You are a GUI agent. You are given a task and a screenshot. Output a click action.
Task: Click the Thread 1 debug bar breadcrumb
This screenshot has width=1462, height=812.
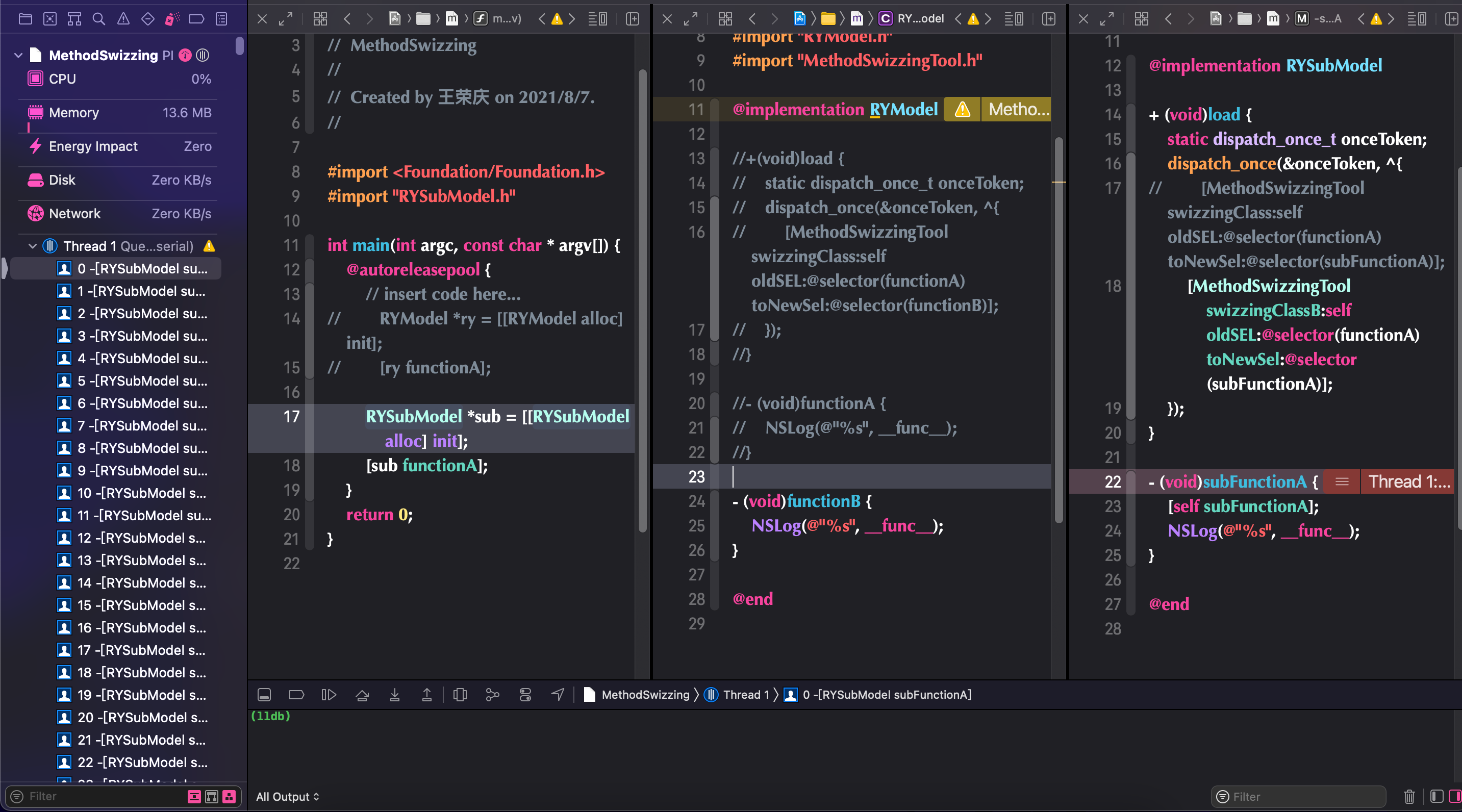(737, 695)
